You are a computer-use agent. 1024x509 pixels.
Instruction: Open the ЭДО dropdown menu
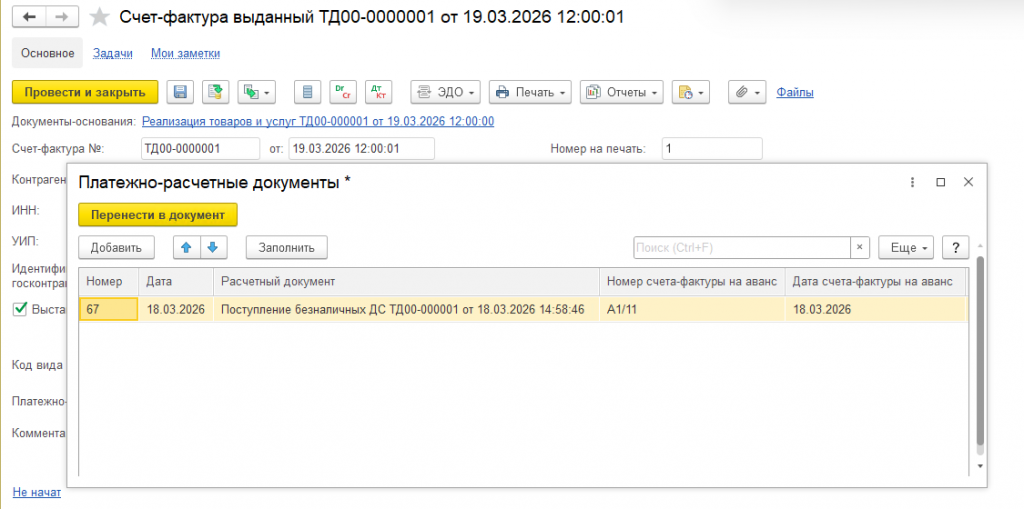tap(445, 92)
